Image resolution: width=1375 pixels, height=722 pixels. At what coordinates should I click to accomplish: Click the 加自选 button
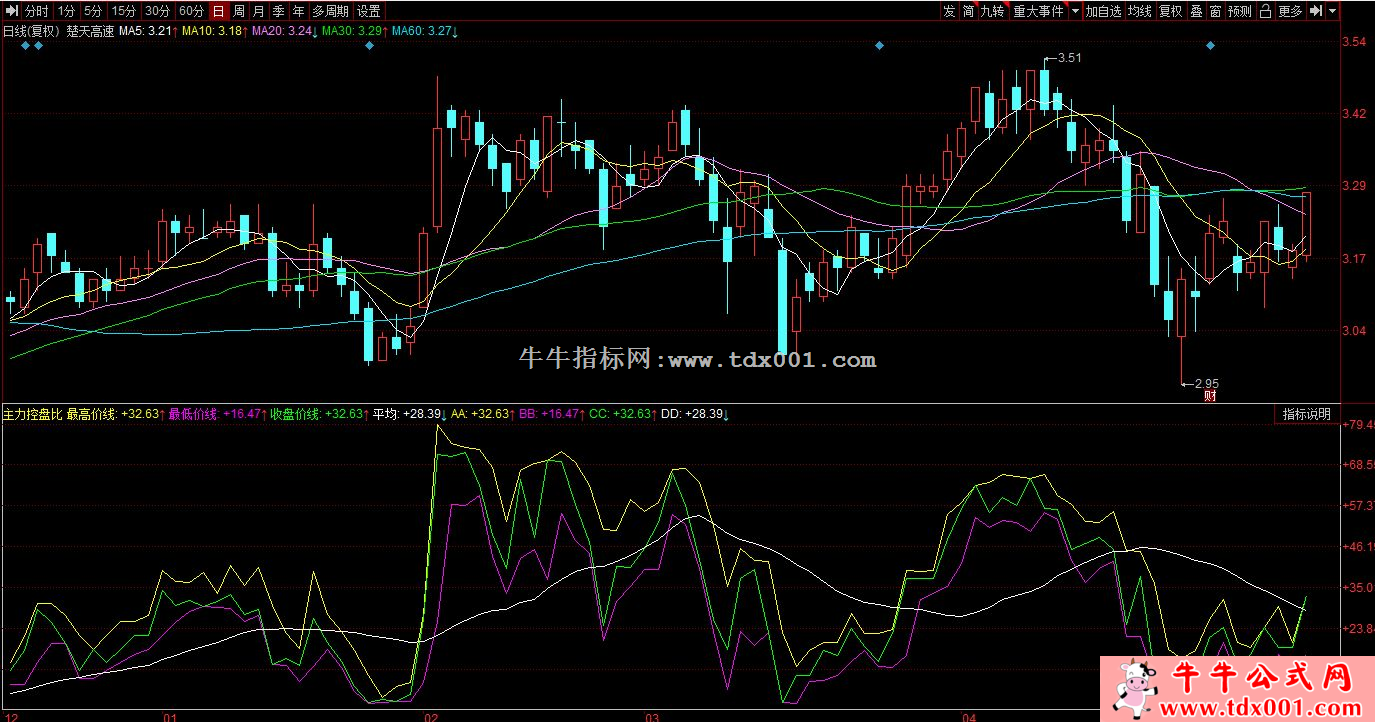[1104, 11]
